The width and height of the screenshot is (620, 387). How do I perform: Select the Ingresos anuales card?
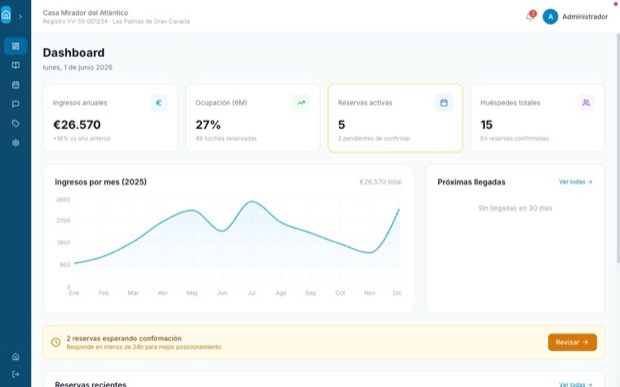[110, 118]
